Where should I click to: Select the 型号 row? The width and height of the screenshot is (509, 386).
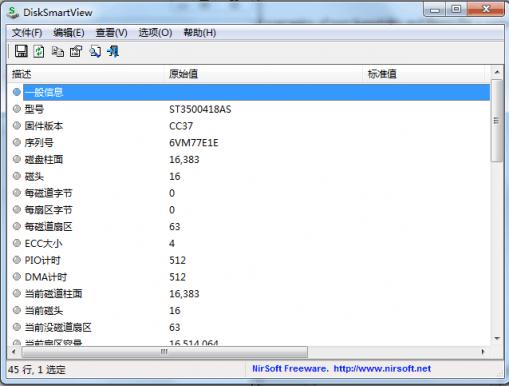[x=249, y=109]
